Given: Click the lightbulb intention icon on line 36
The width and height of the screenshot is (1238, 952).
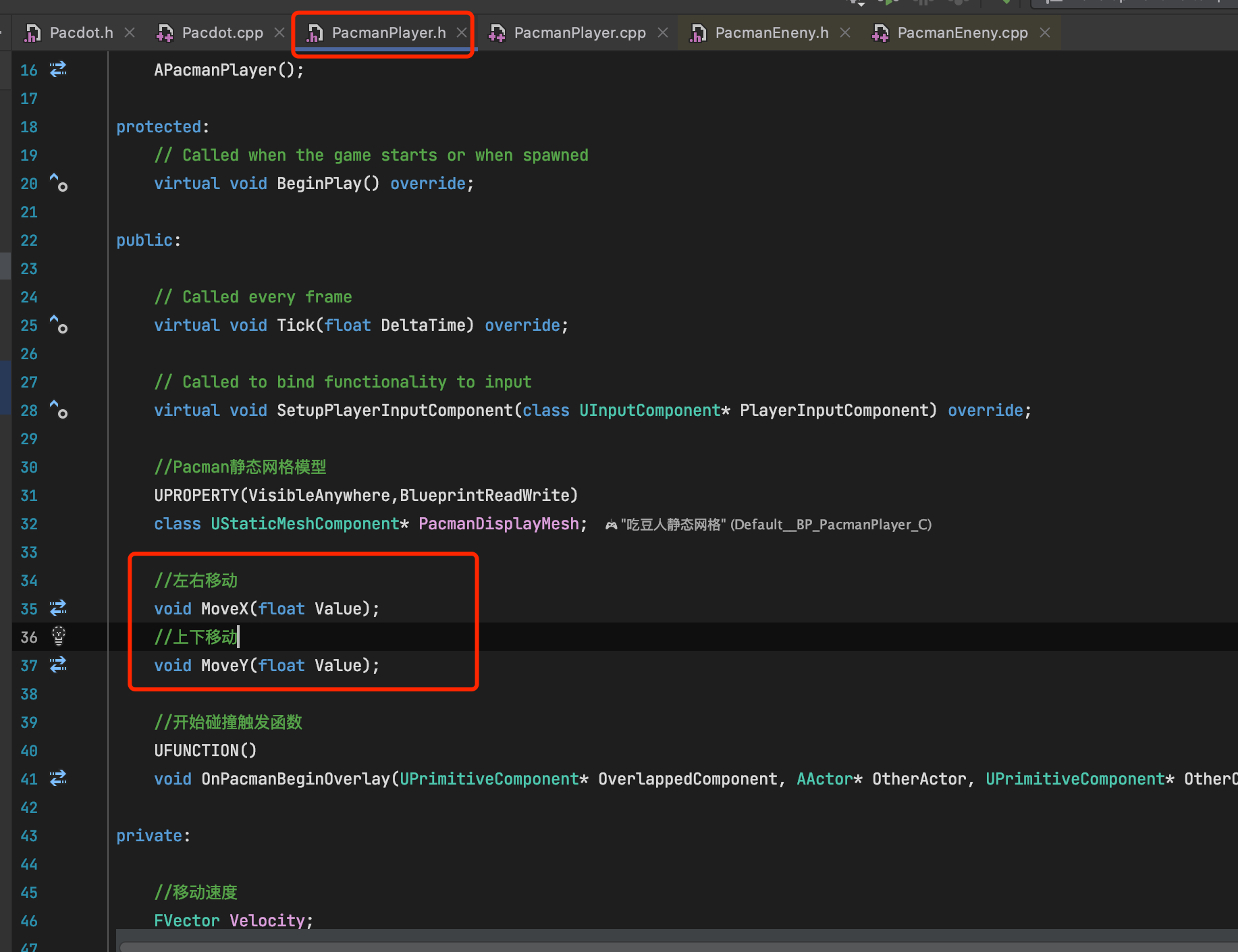Looking at the screenshot, I should click(59, 636).
